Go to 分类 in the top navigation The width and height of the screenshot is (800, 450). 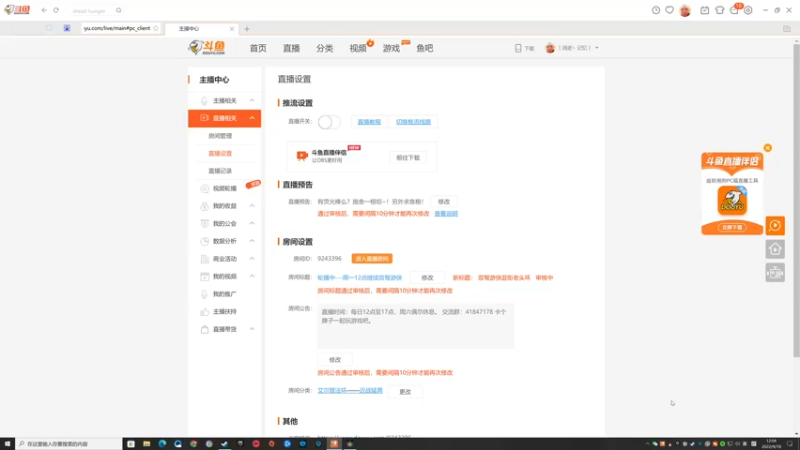(324, 48)
